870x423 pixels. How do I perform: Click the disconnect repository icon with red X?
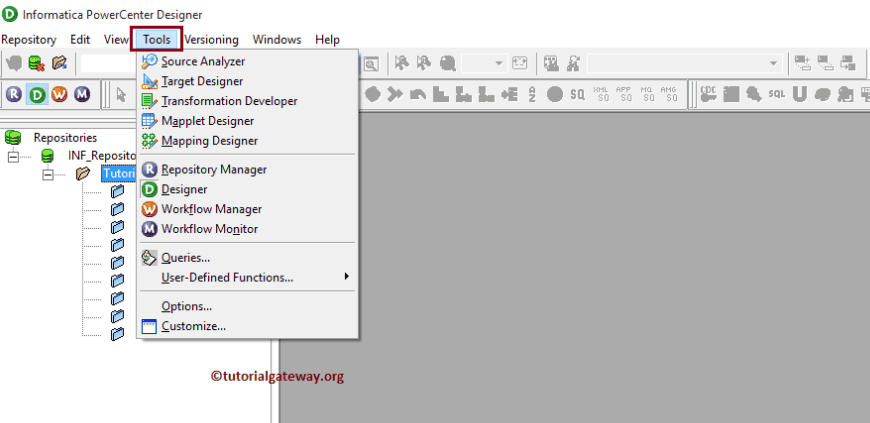pos(37,63)
